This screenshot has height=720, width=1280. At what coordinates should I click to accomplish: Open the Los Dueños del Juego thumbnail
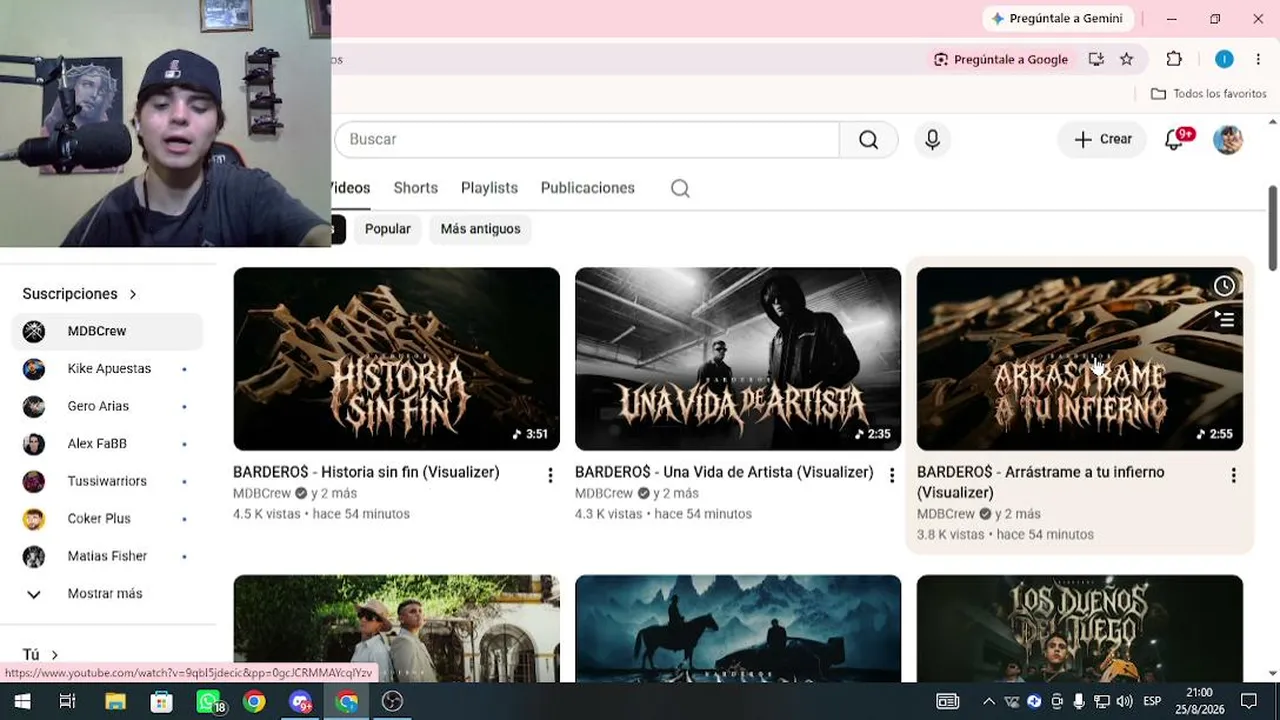click(x=1080, y=628)
